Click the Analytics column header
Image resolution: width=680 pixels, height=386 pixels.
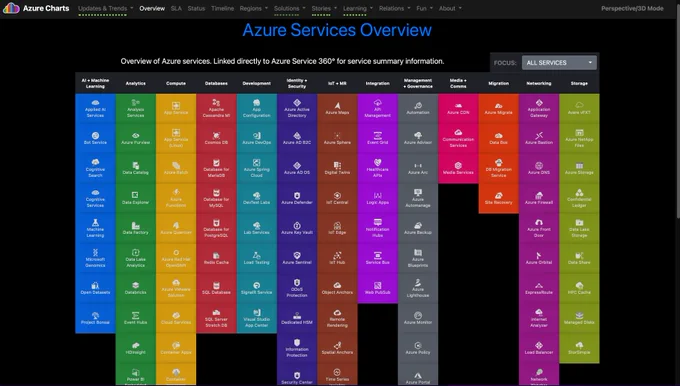[136, 83]
